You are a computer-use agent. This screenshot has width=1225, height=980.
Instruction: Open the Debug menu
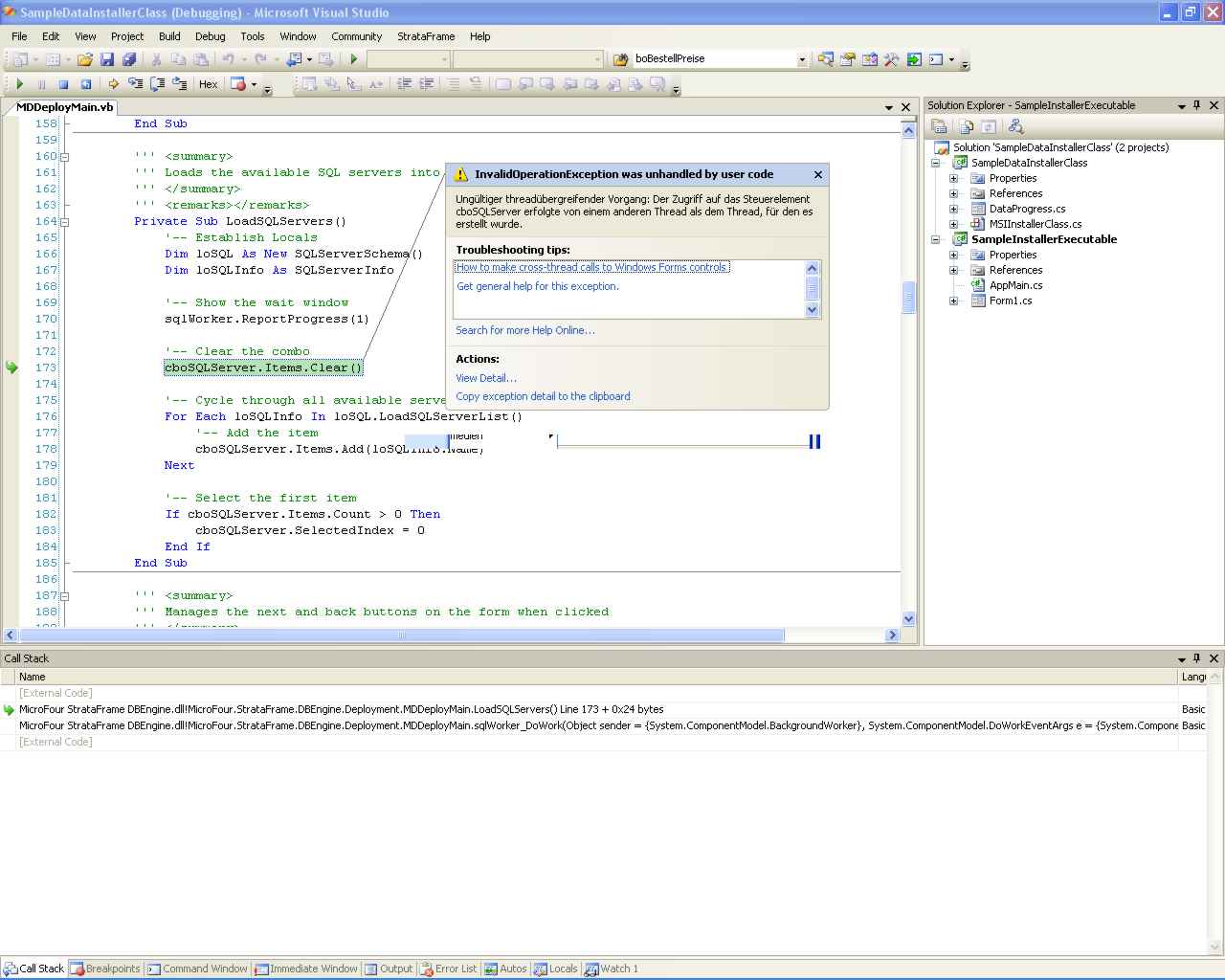tap(210, 36)
